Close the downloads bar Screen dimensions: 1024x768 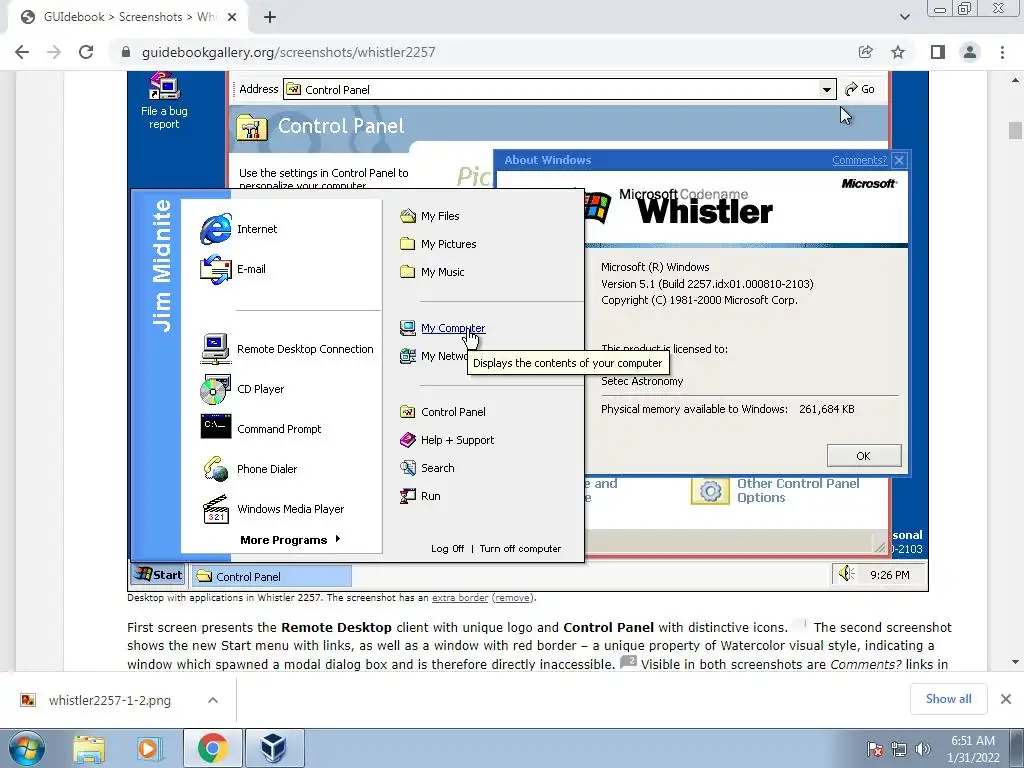[1006, 699]
